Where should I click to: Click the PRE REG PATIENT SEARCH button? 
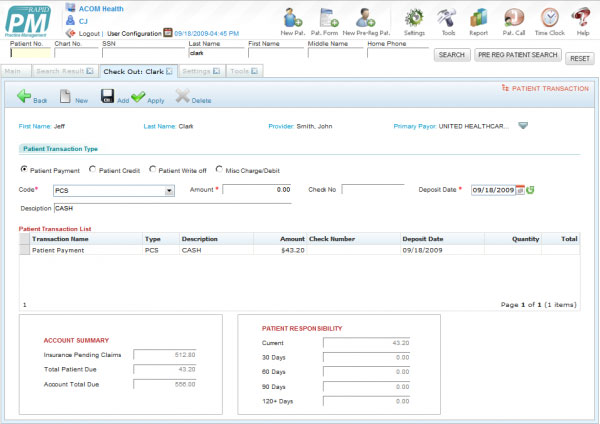pos(518,55)
